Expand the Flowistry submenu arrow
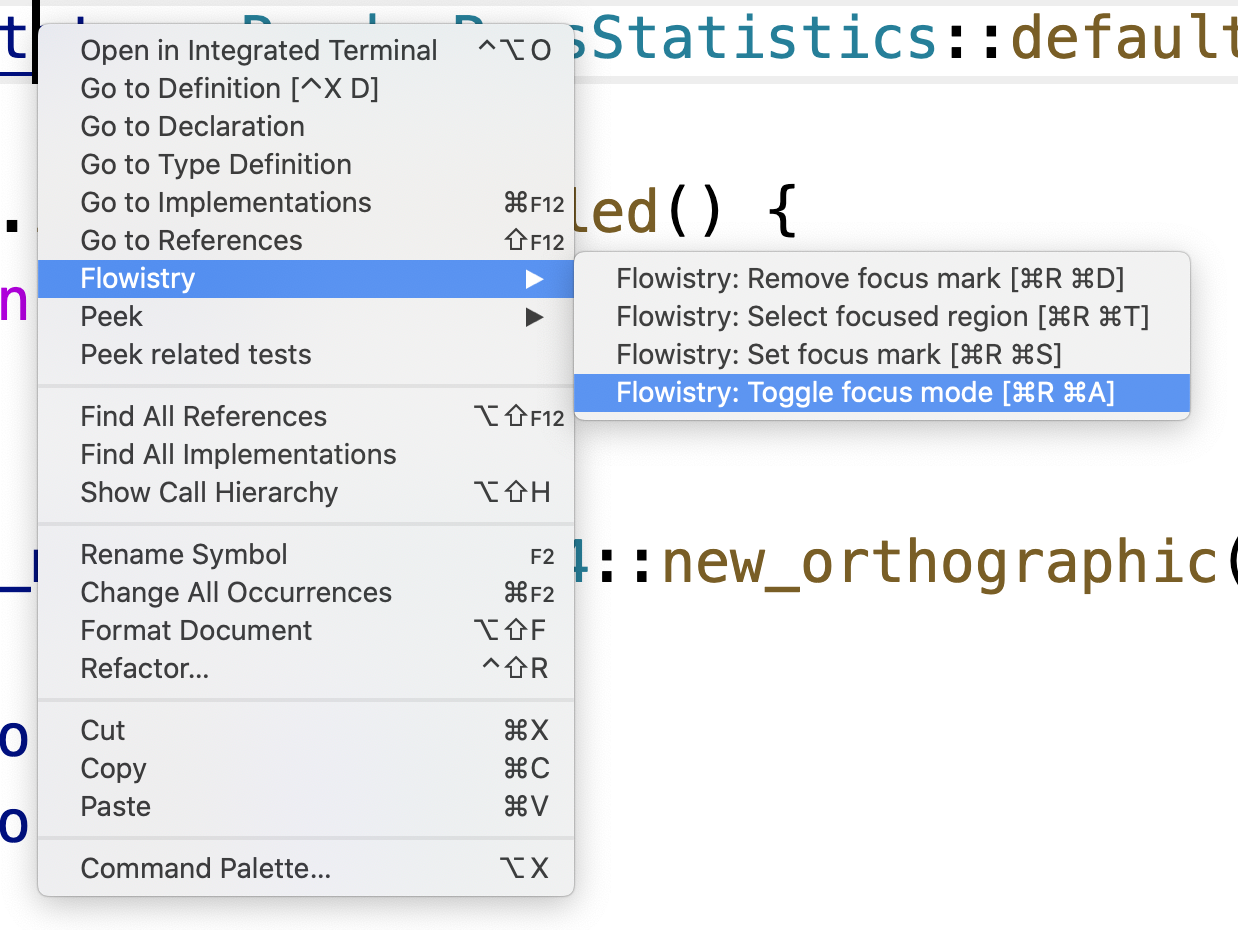The height and width of the screenshot is (930, 1238). 535,279
